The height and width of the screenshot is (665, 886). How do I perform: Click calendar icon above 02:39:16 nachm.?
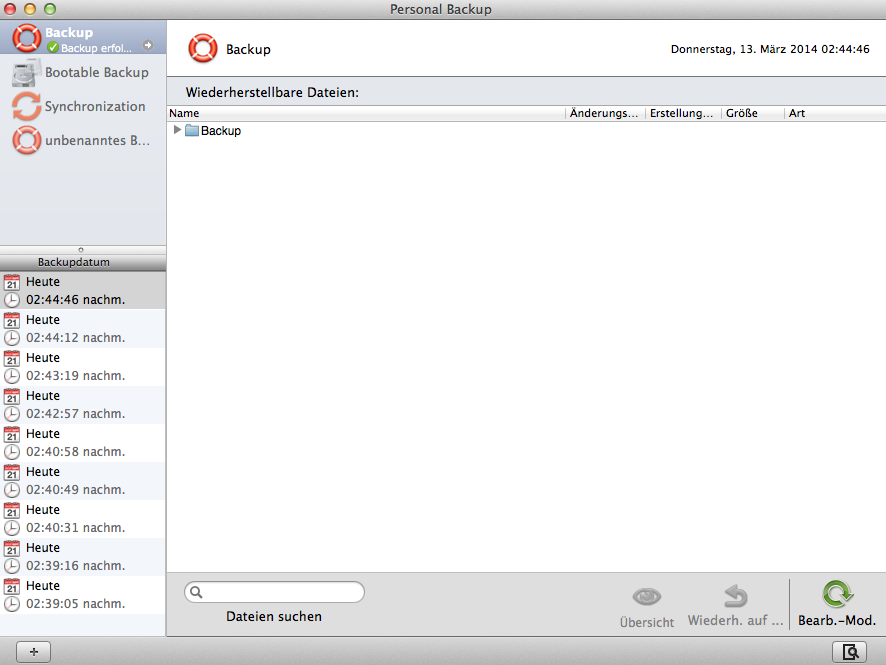(x=12, y=548)
